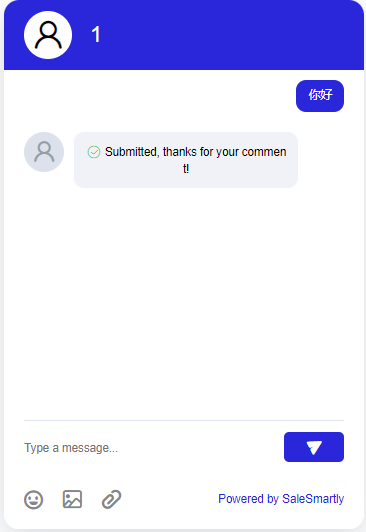Click the empty conversation area below messages
Screen dimensions: 366x532
click(184, 302)
